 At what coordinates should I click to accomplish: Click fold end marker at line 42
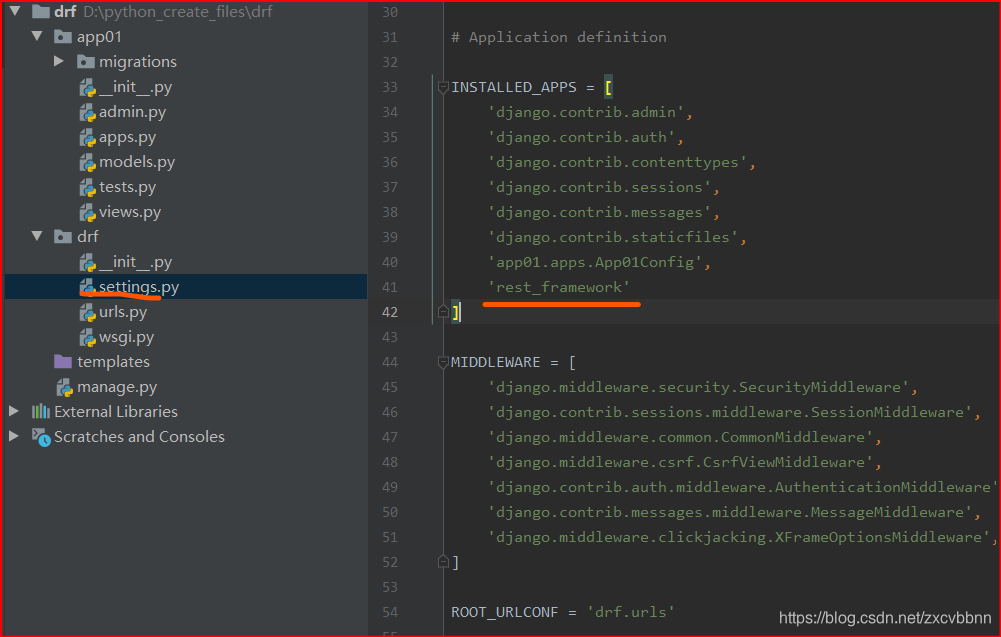(x=443, y=311)
